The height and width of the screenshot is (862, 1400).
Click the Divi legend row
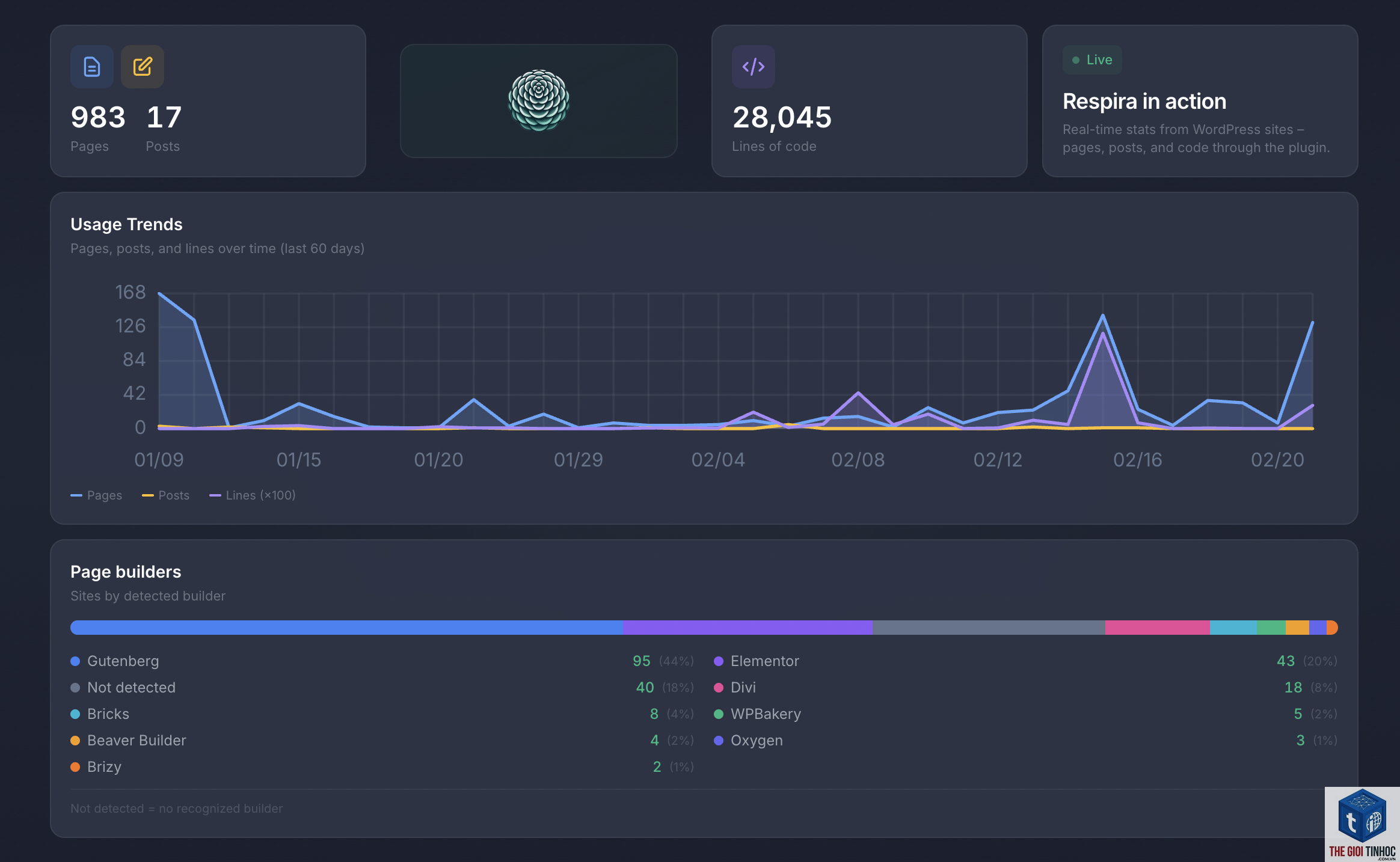pyautogui.click(x=1026, y=688)
